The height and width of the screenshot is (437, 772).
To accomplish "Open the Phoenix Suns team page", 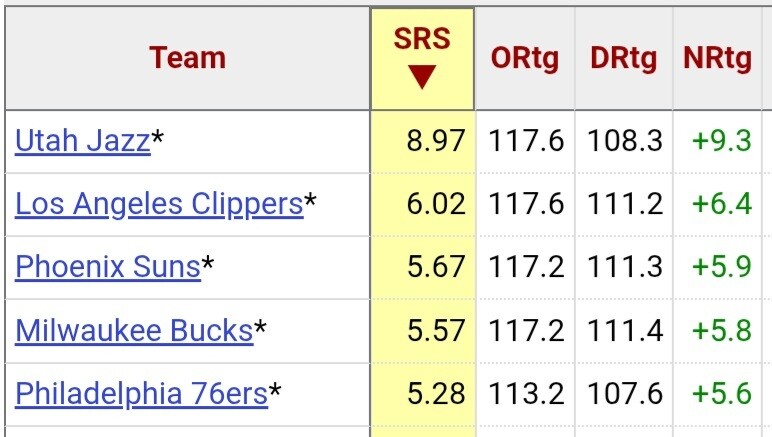I will pos(108,267).
